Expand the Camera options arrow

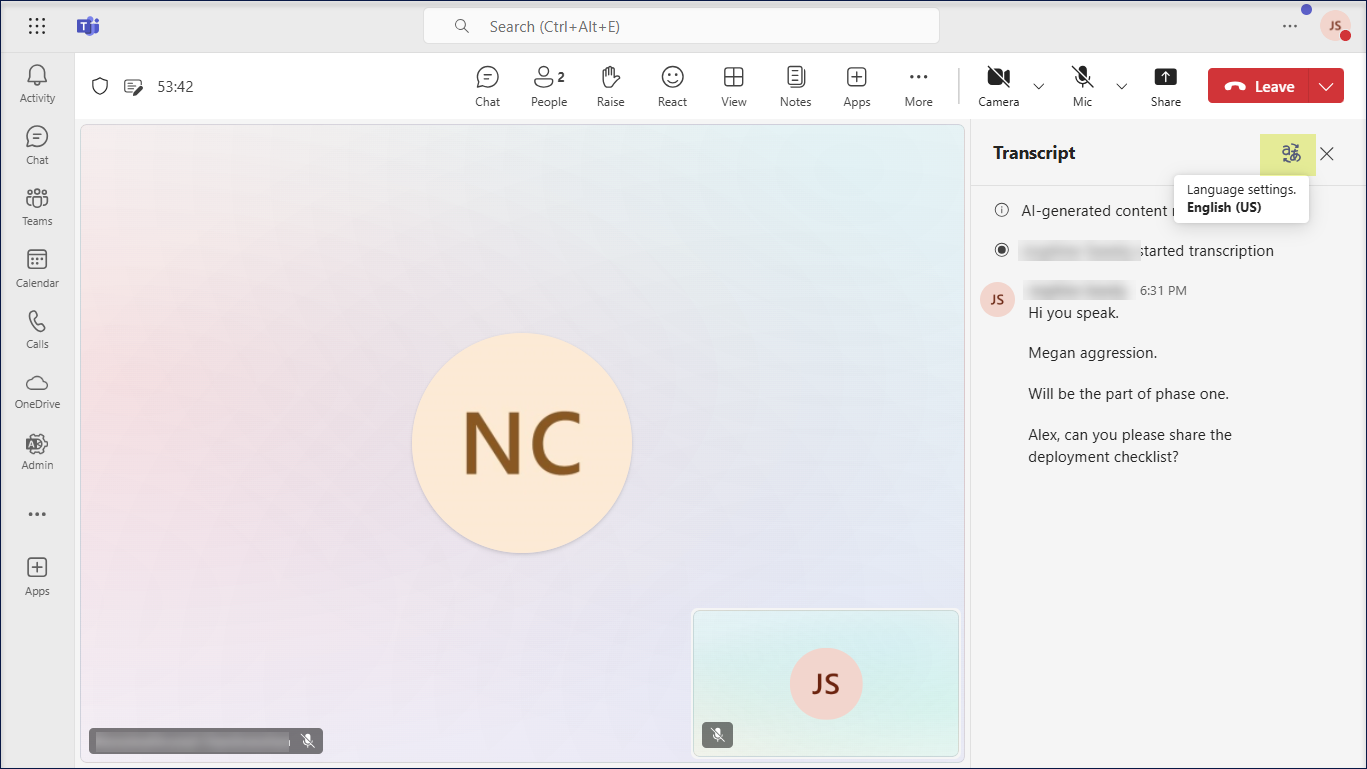[x=1039, y=87]
